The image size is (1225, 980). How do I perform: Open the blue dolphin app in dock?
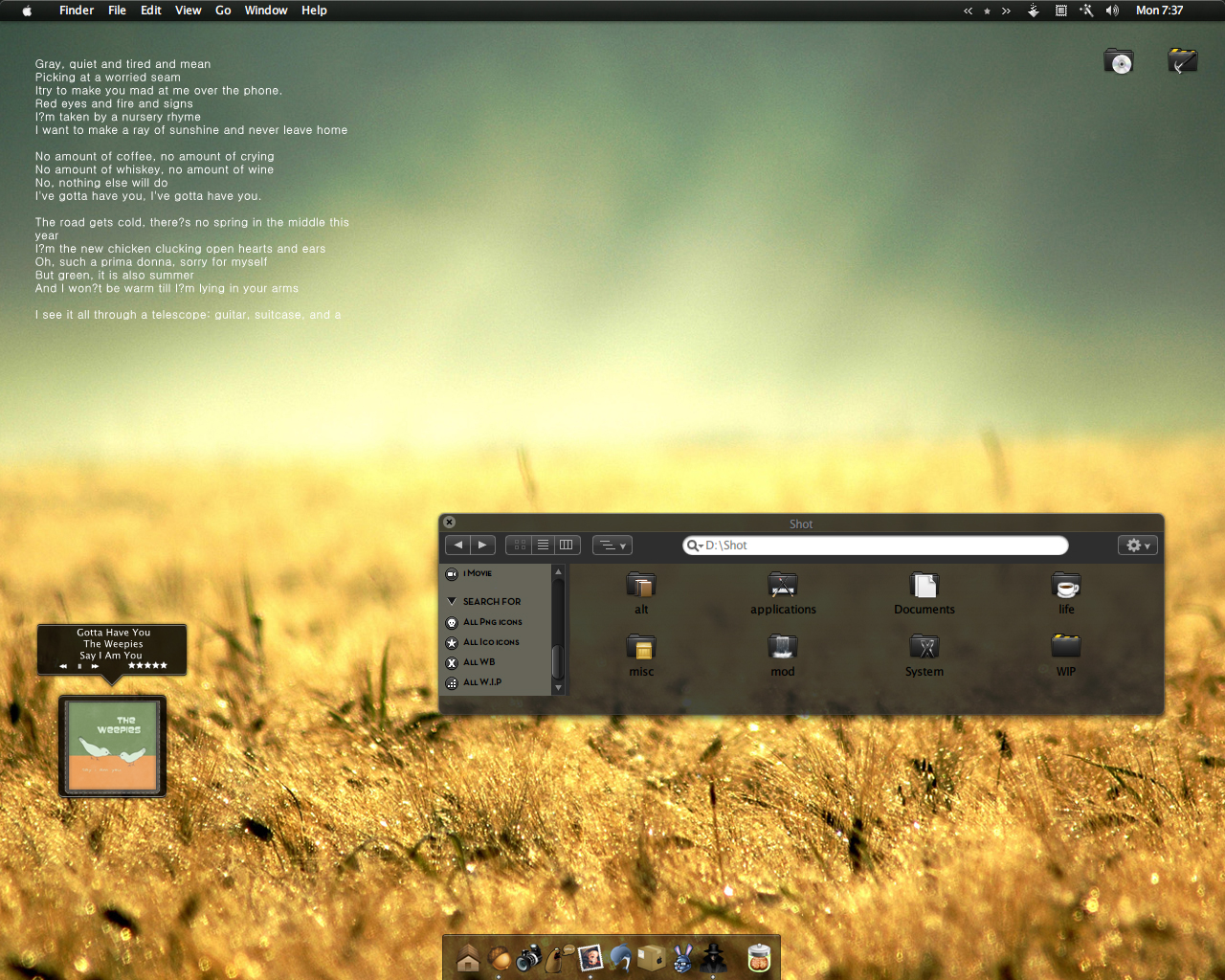pos(621,957)
